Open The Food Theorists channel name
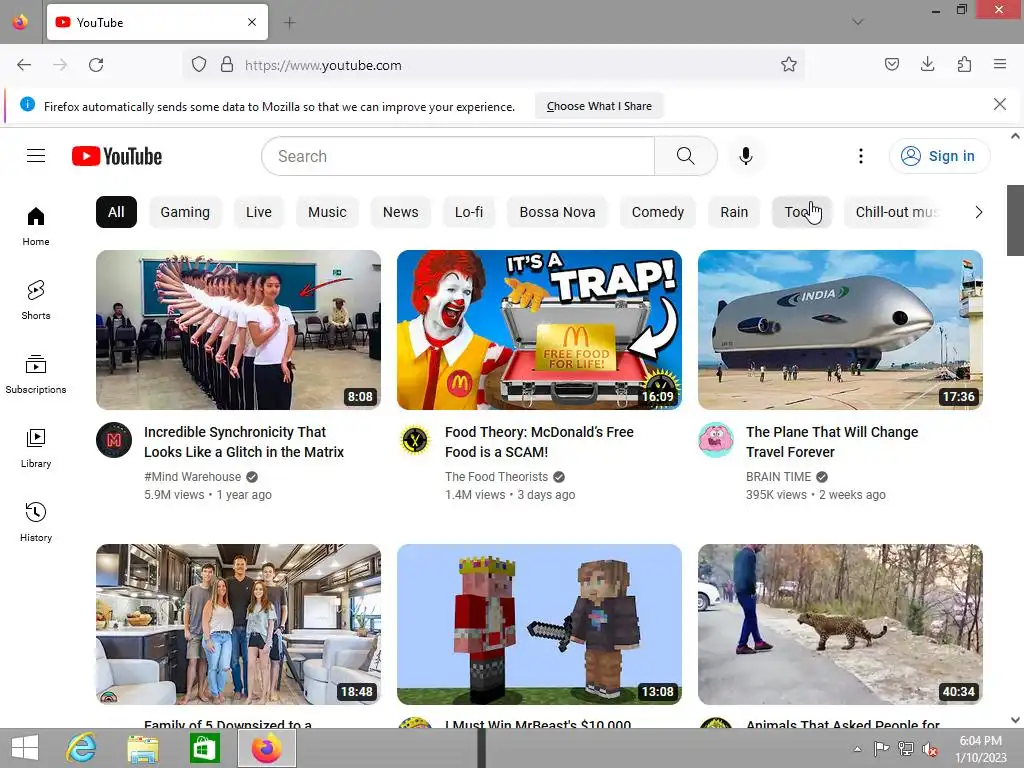The image size is (1024, 768). pyautogui.click(x=496, y=477)
